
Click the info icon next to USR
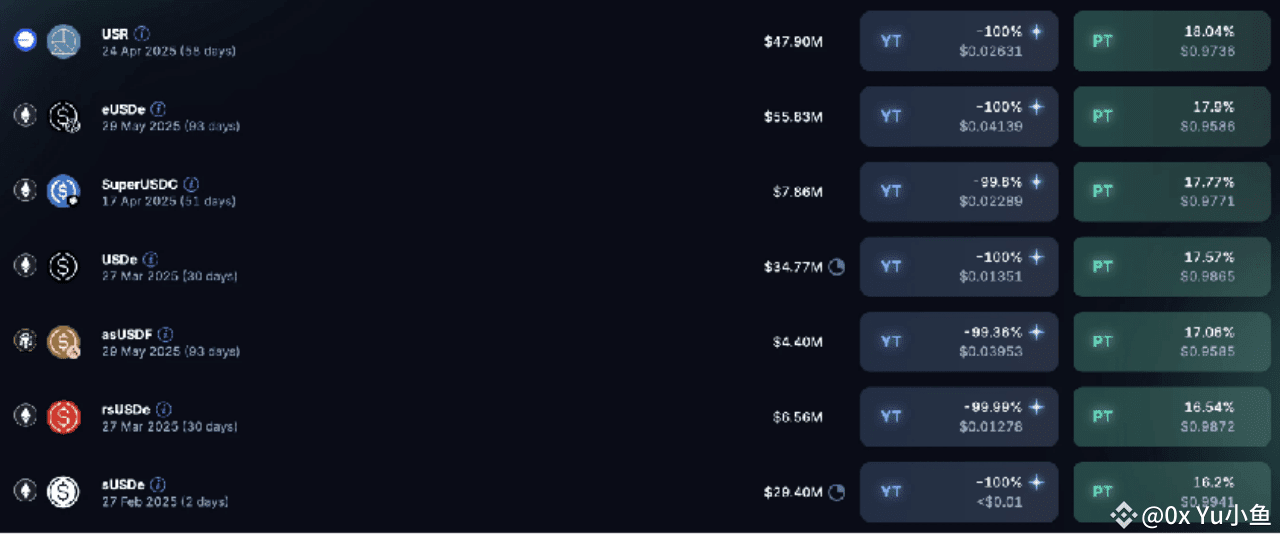tap(142, 34)
